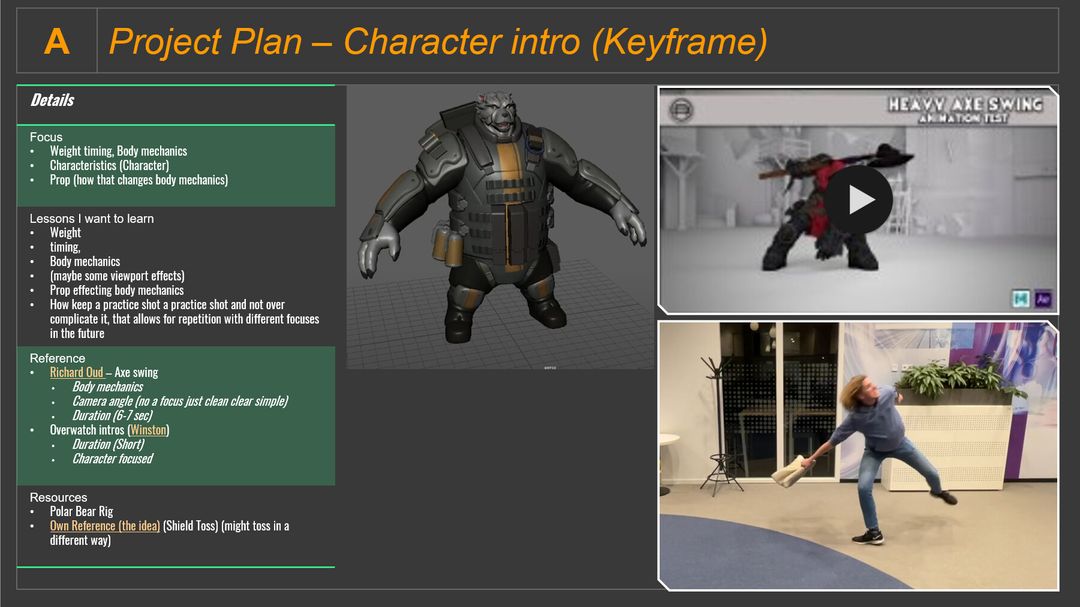Click the Maya icon in video thumbnail

(1020, 299)
